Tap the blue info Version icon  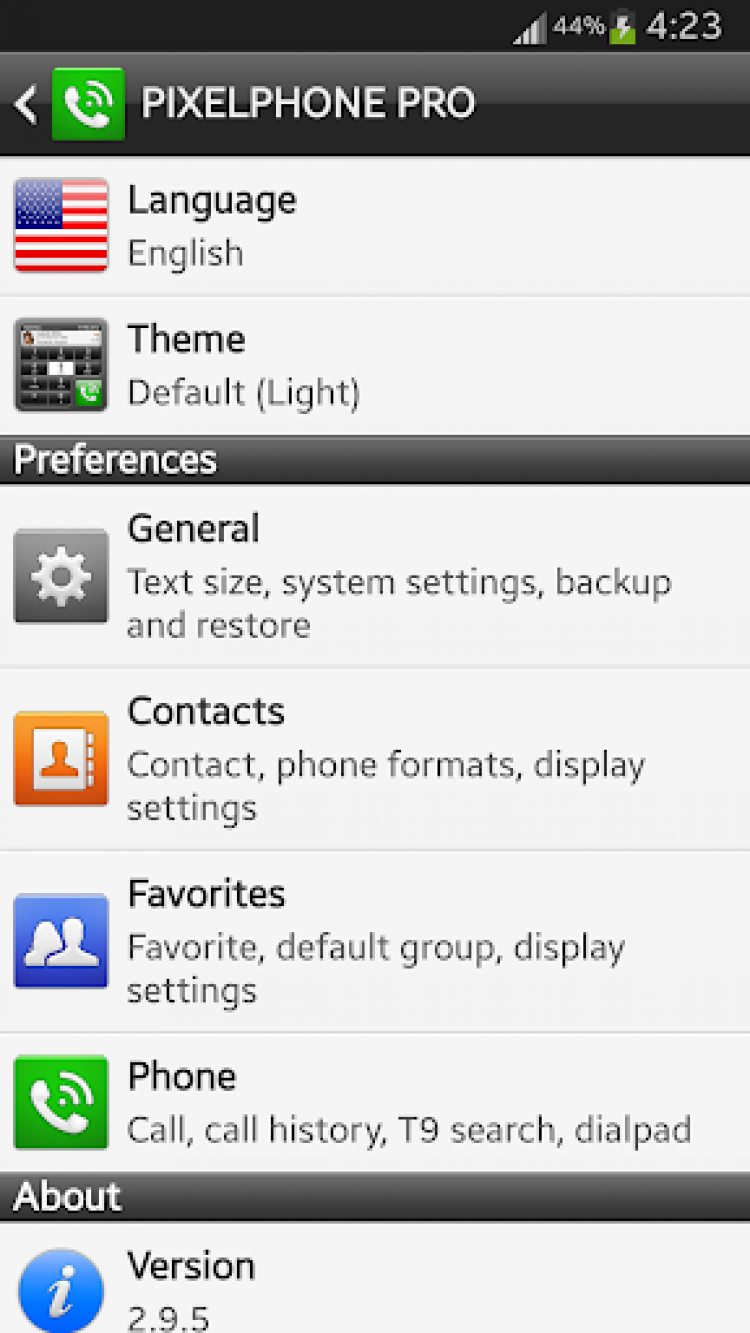[61, 1290]
